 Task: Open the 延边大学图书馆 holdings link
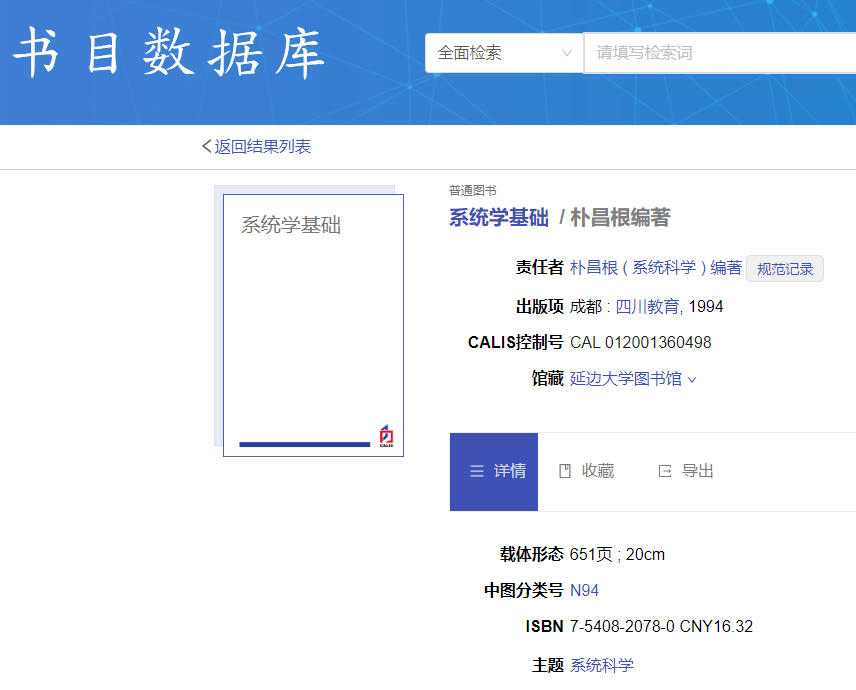coord(625,379)
